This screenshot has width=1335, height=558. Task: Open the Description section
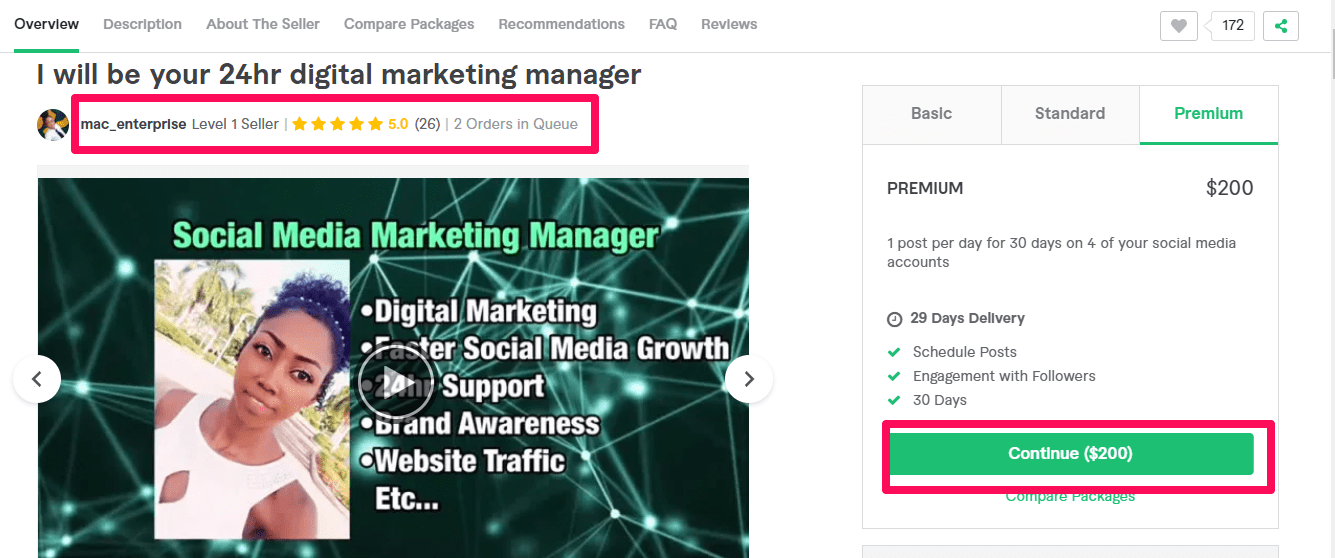click(142, 24)
